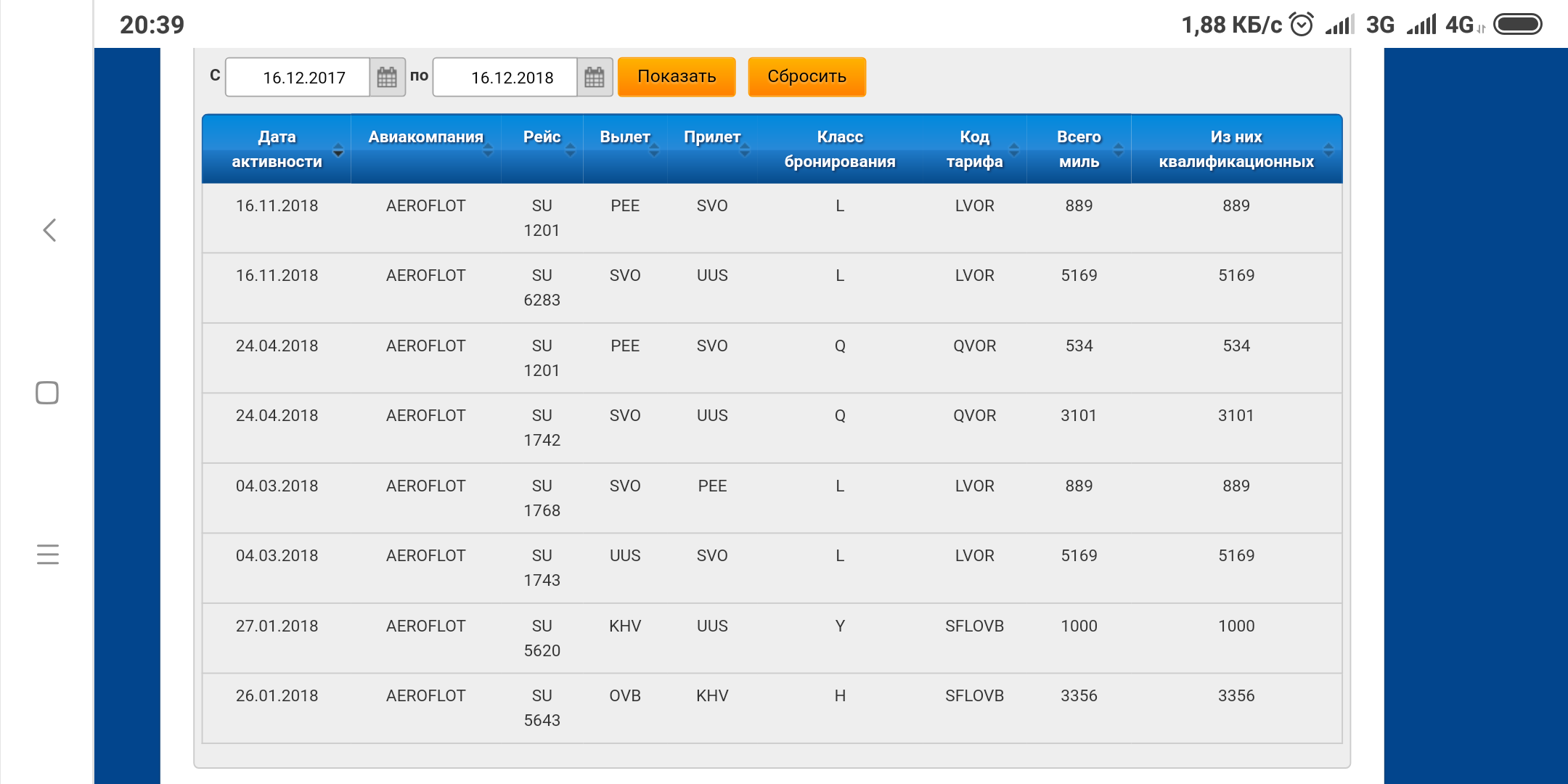Sort table by Дата активности column
1568x784 pixels.
[277, 149]
